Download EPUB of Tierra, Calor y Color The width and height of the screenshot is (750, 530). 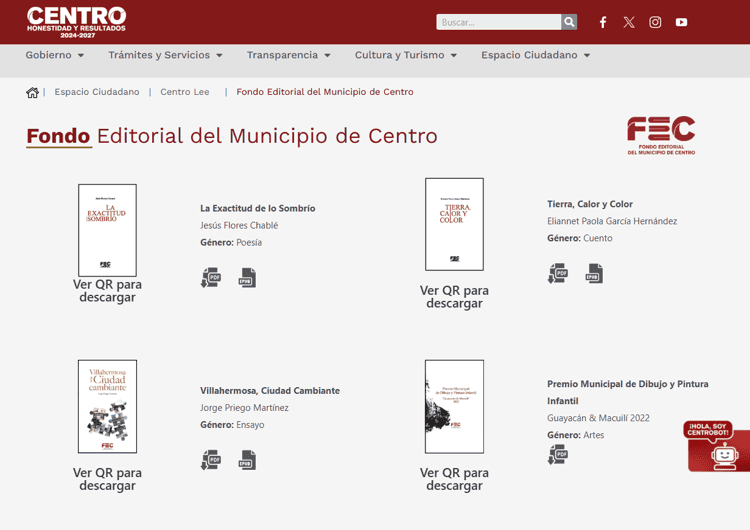click(594, 273)
